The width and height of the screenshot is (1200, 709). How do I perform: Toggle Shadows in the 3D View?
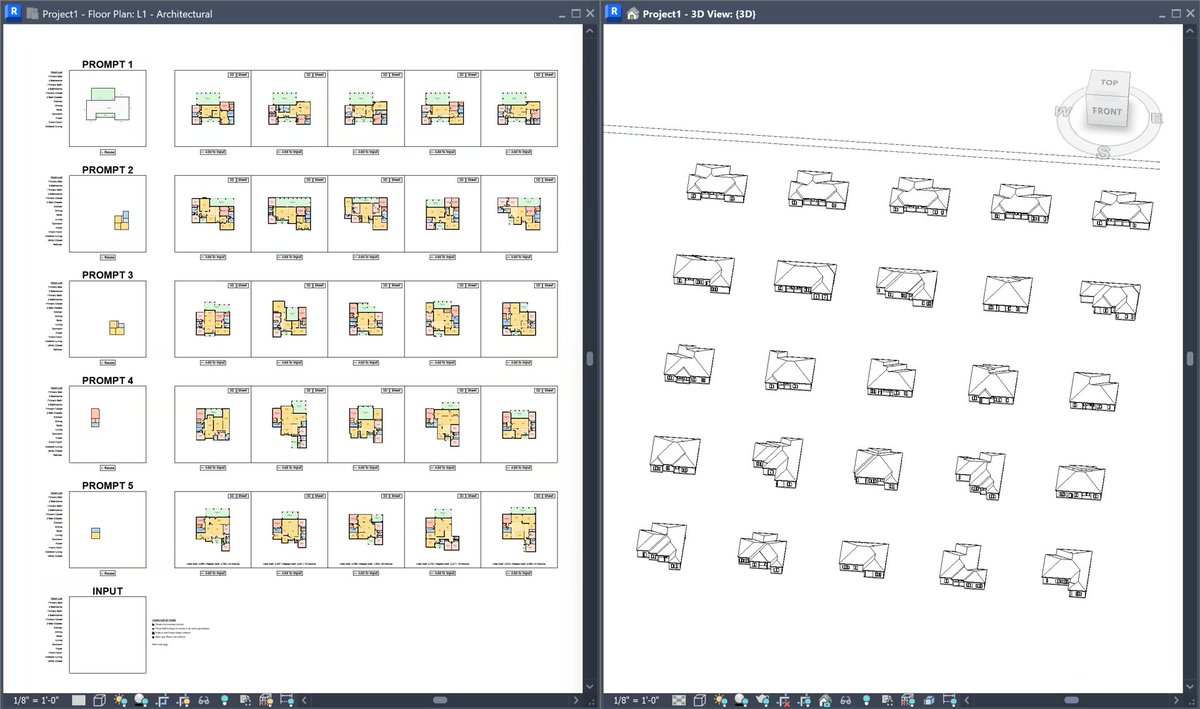pos(741,700)
